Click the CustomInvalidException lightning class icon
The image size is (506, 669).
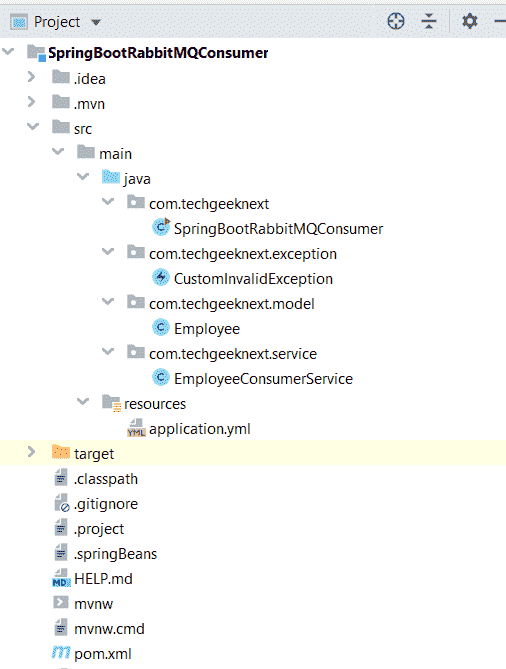(x=161, y=278)
